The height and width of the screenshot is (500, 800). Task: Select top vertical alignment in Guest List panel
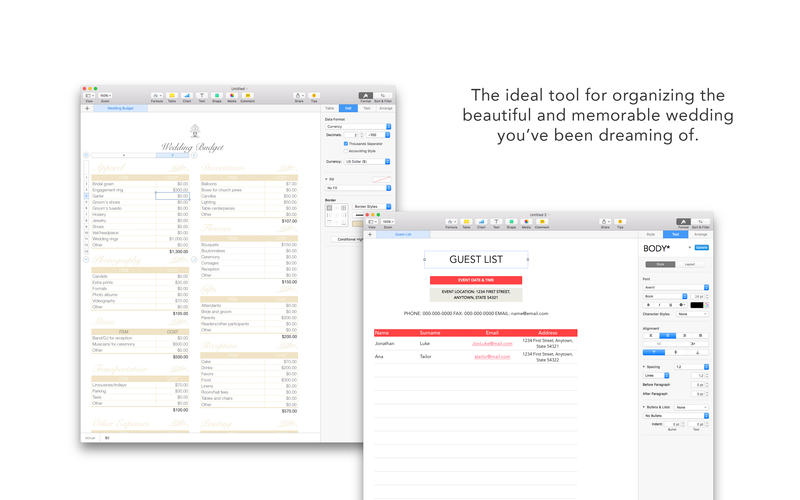tap(654, 352)
